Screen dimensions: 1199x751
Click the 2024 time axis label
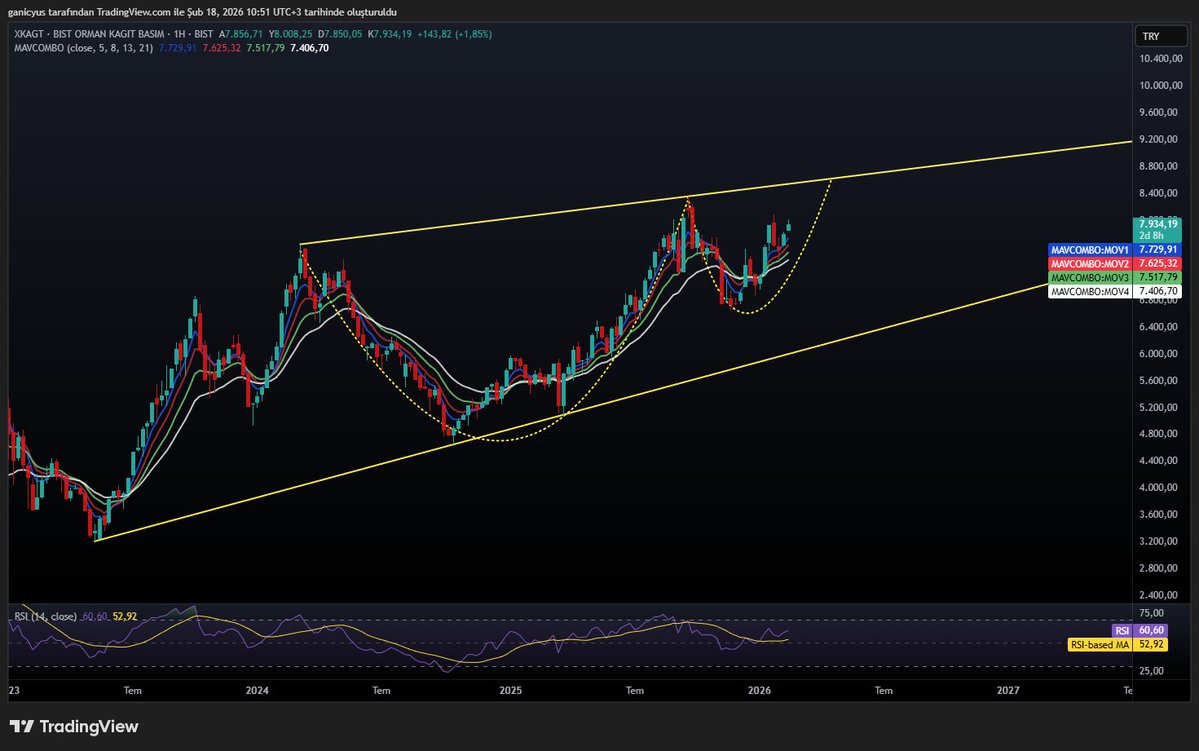coord(257,691)
